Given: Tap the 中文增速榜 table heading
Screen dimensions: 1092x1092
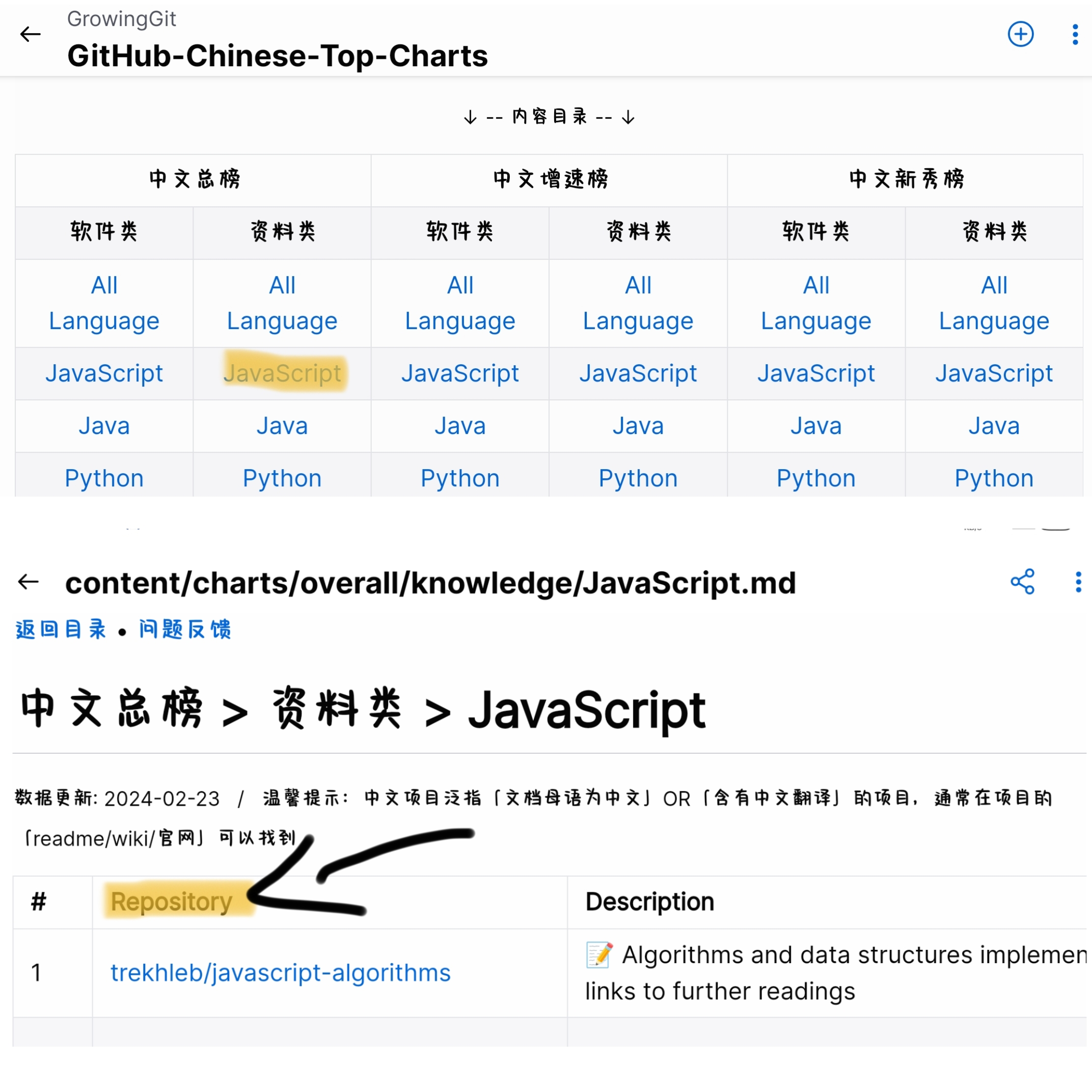Looking at the screenshot, I should [x=550, y=179].
